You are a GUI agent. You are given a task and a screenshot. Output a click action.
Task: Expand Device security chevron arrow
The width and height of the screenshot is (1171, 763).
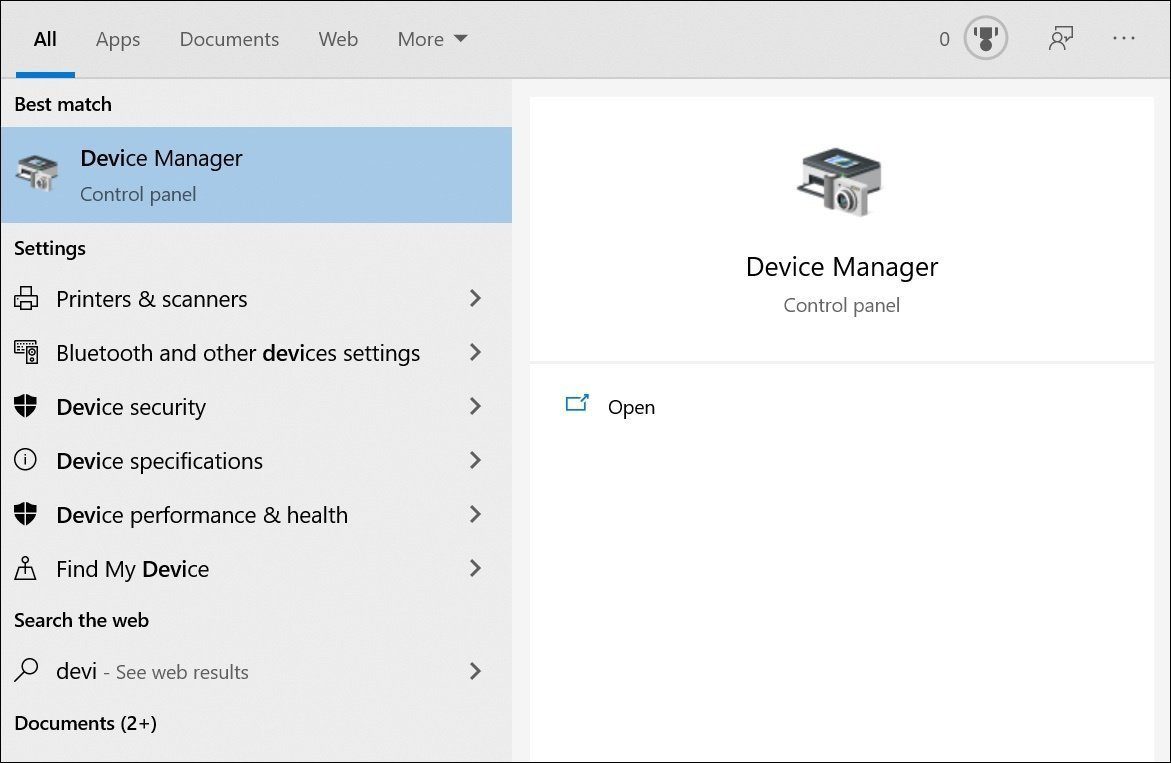(475, 406)
